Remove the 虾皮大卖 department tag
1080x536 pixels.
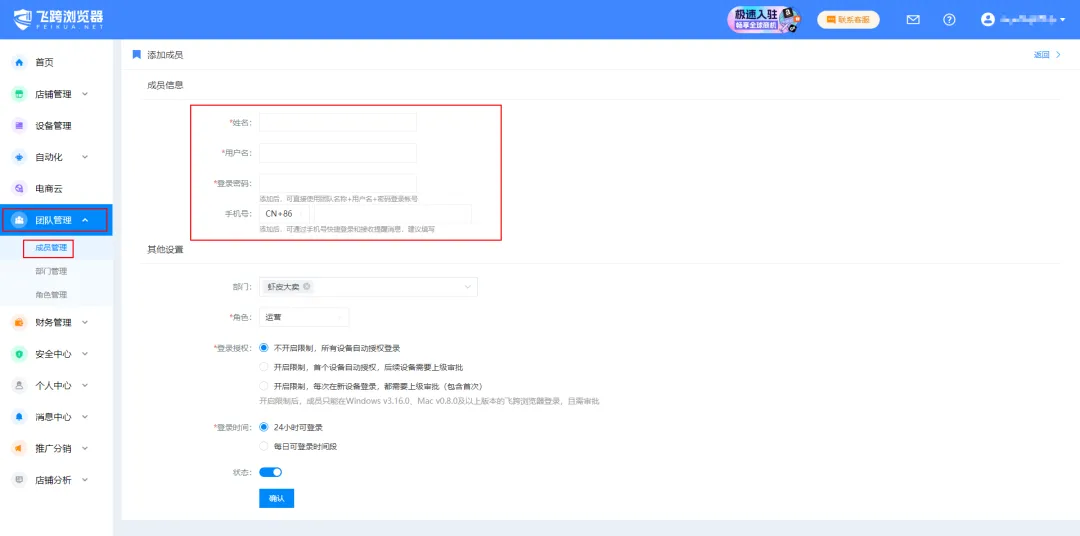(x=307, y=287)
